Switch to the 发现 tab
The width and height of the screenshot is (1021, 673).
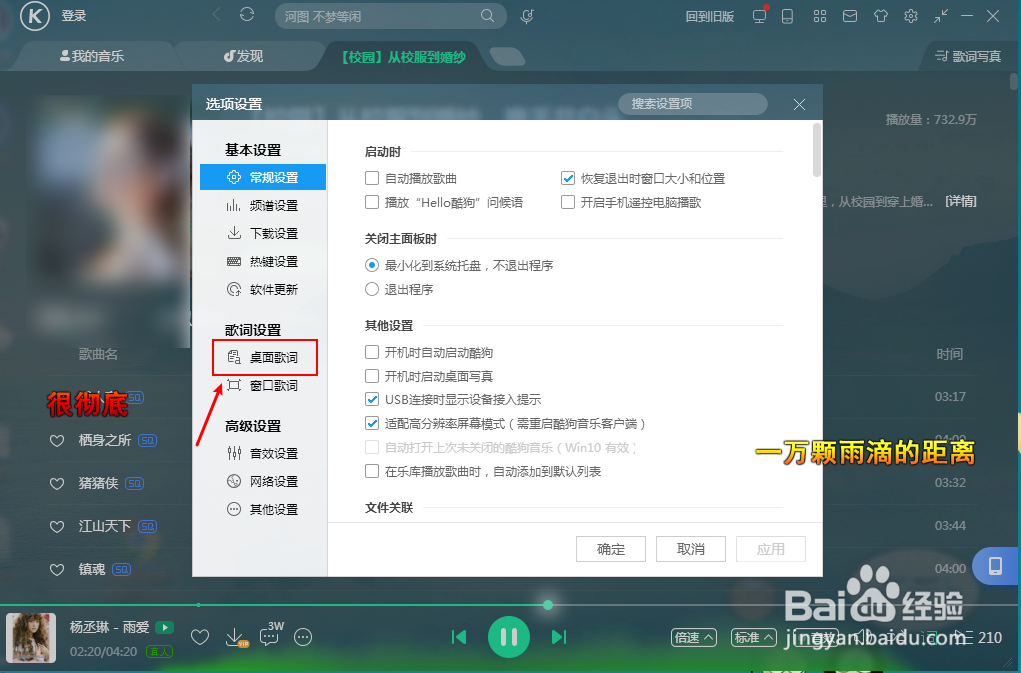[244, 56]
